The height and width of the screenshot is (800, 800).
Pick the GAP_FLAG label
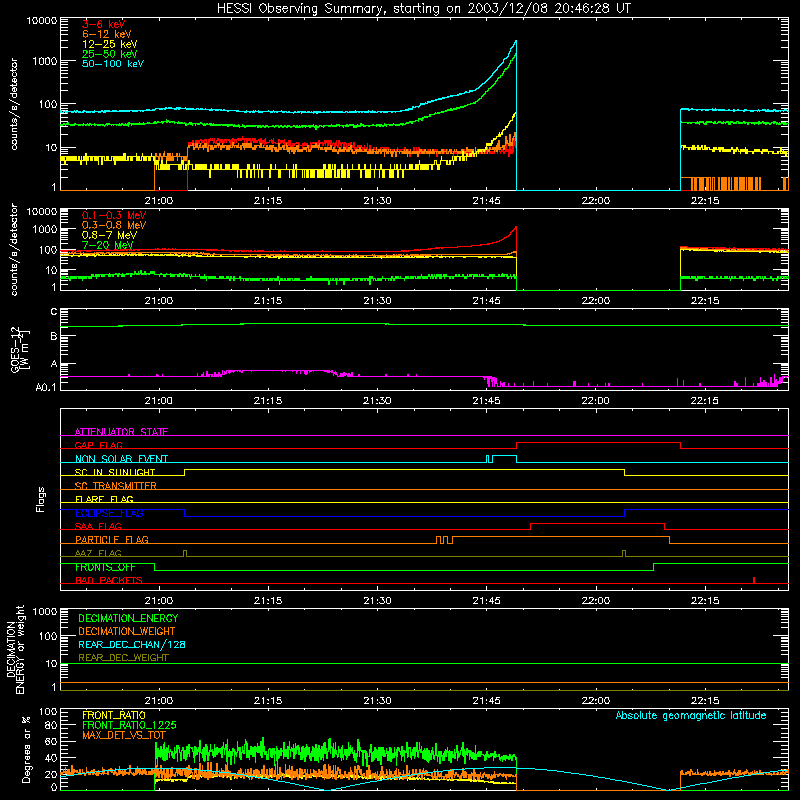(98, 445)
